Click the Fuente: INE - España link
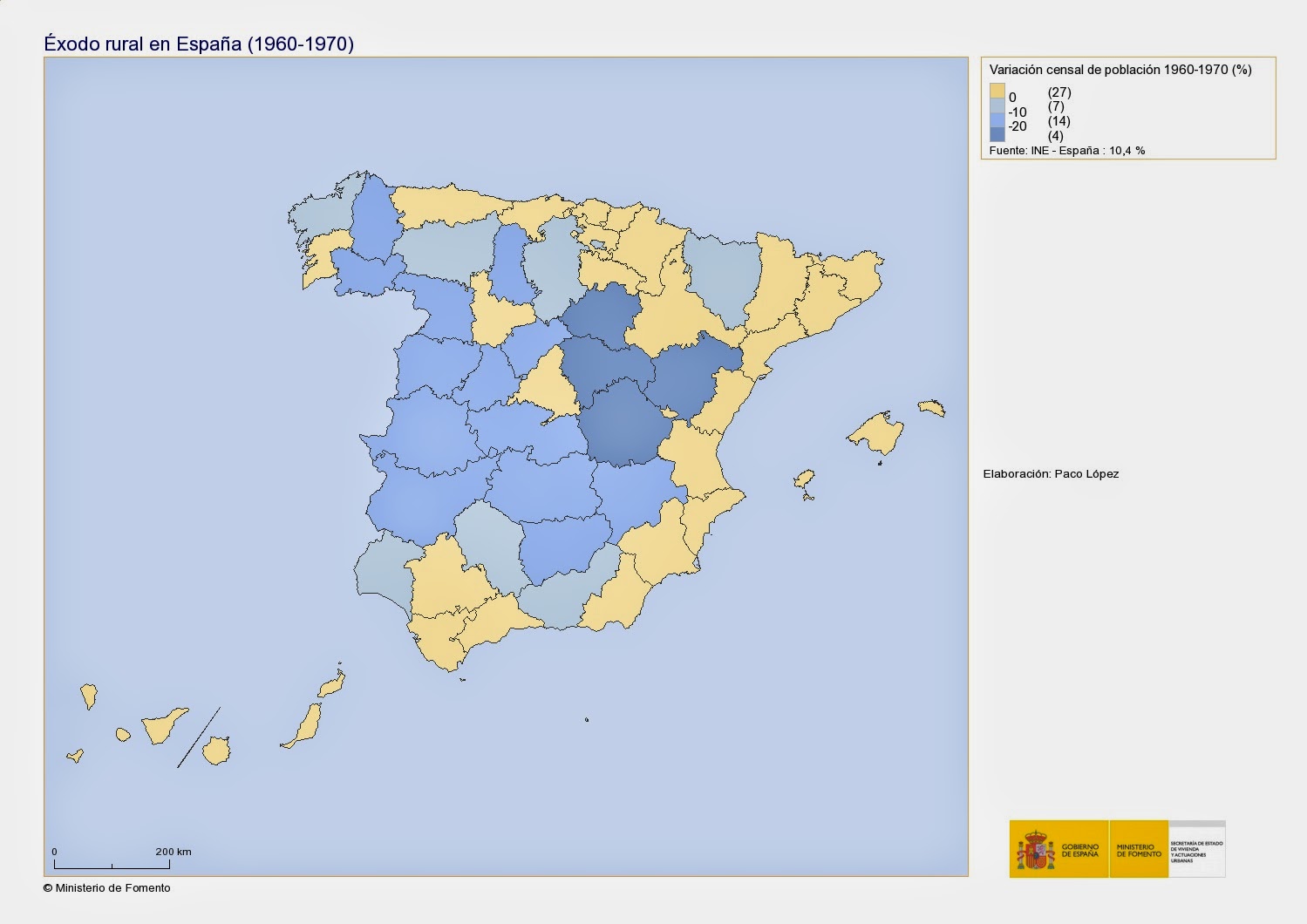 1068,150
